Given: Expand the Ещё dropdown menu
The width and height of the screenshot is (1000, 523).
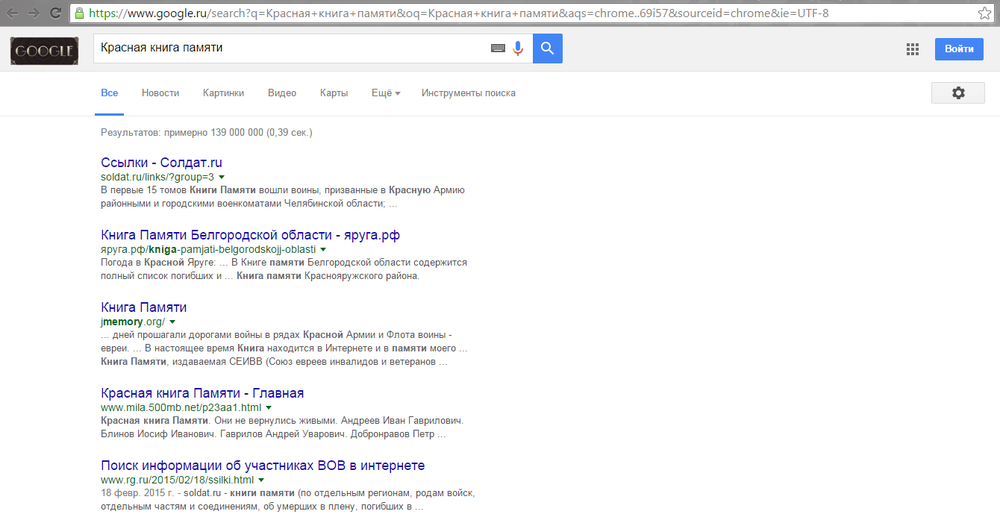Looking at the screenshot, I should (386, 93).
